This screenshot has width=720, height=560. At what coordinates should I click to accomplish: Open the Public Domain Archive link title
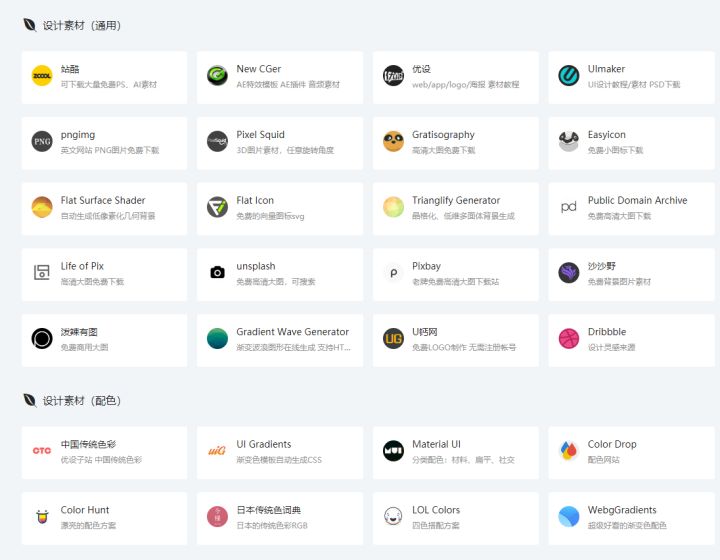coord(637,201)
